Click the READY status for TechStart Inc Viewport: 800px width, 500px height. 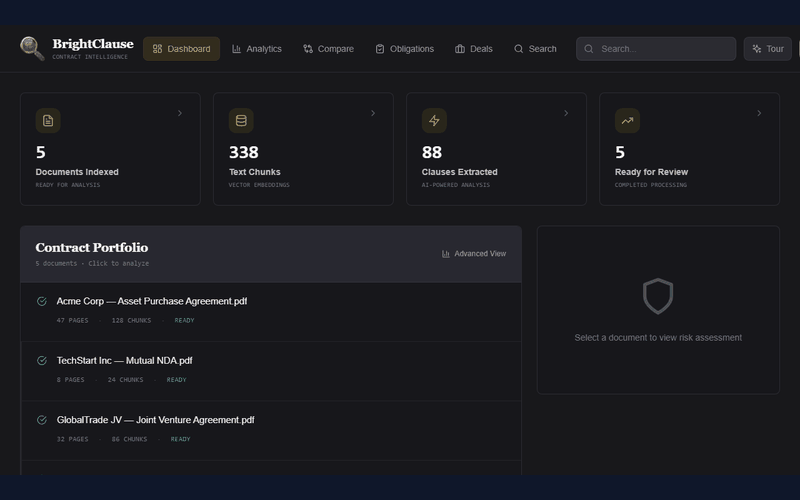pyautogui.click(x=177, y=380)
